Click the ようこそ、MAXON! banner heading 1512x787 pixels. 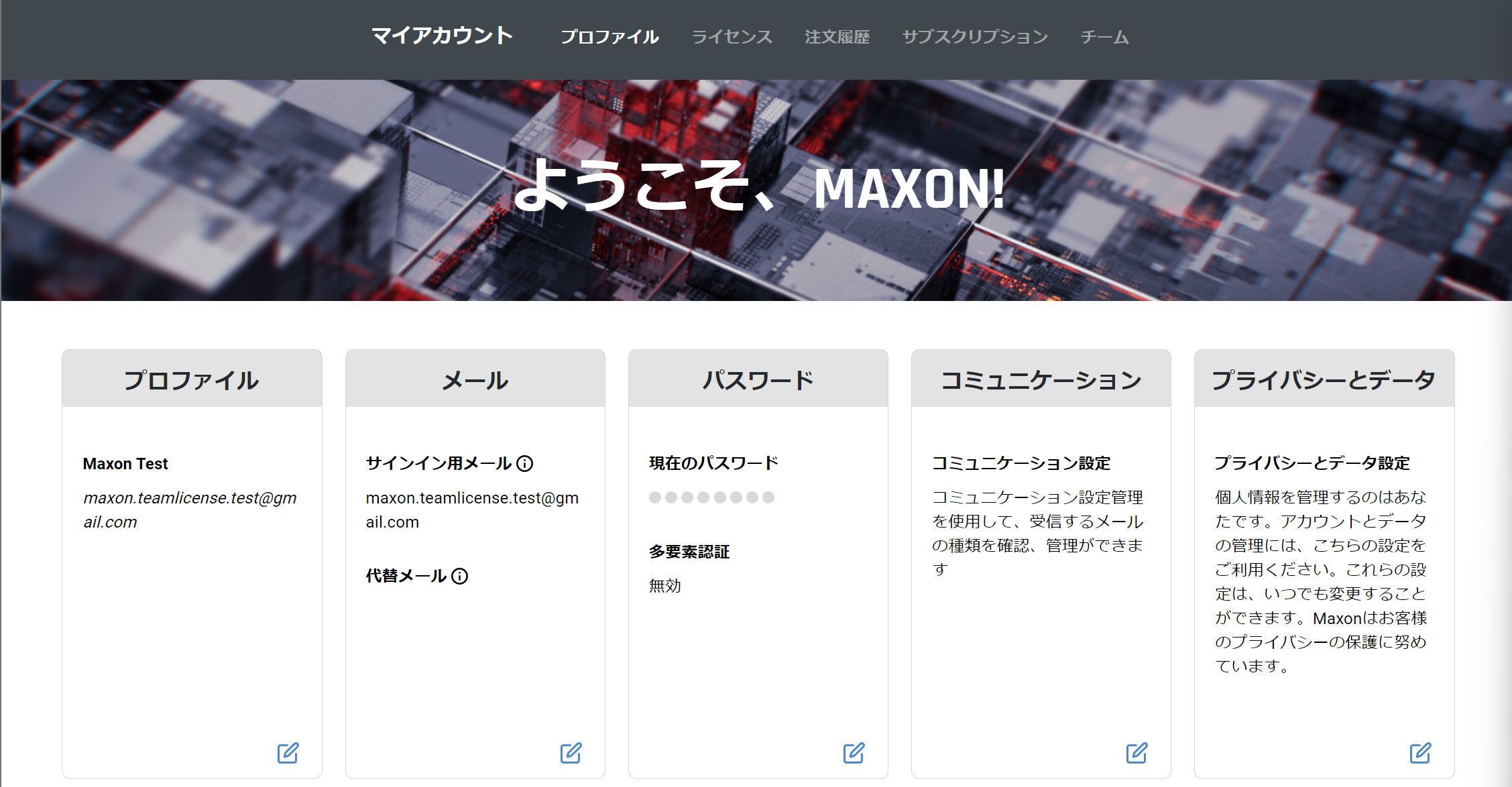point(758,187)
